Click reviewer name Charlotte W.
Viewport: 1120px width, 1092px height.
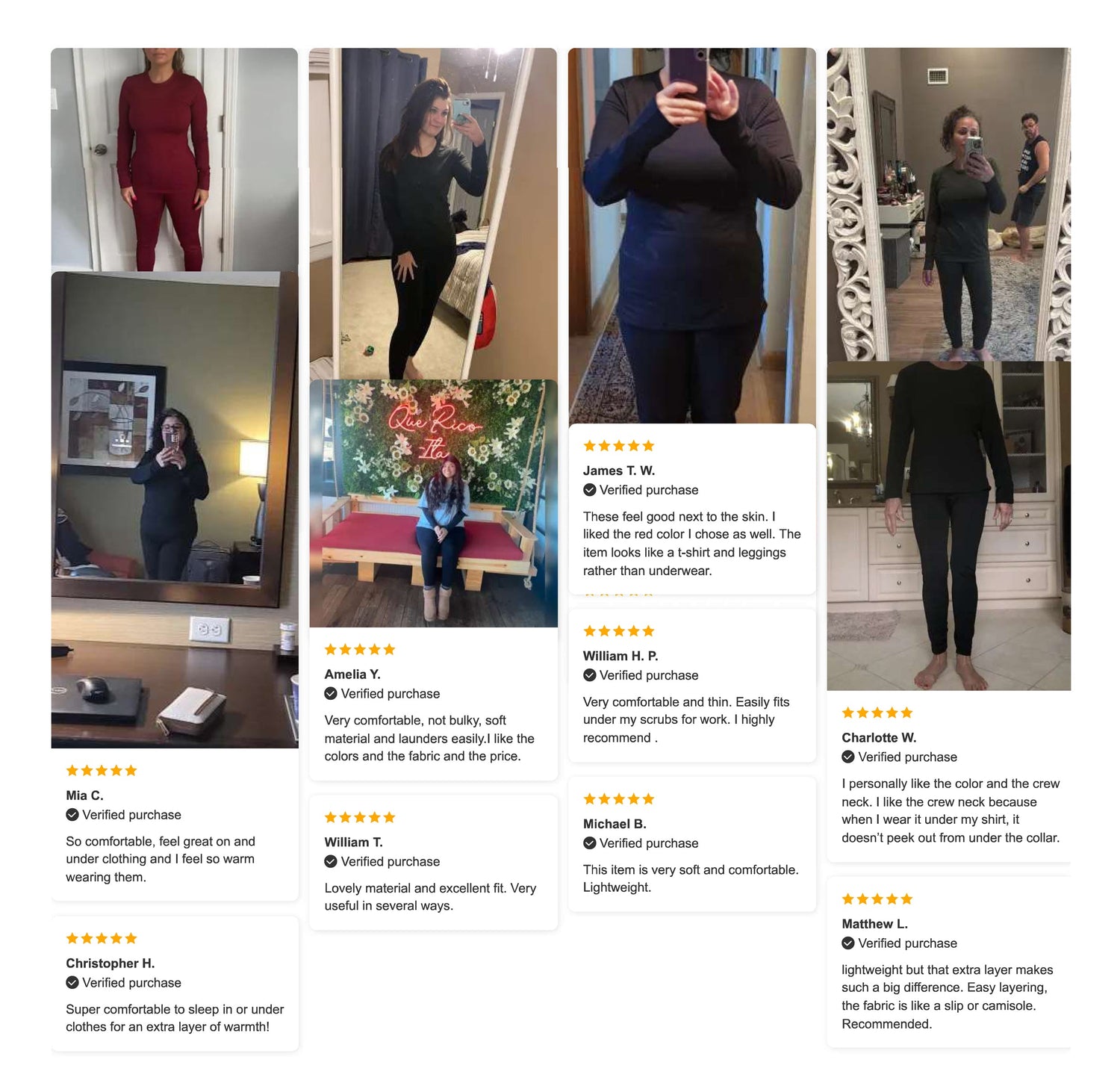pyautogui.click(x=879, y=737)
